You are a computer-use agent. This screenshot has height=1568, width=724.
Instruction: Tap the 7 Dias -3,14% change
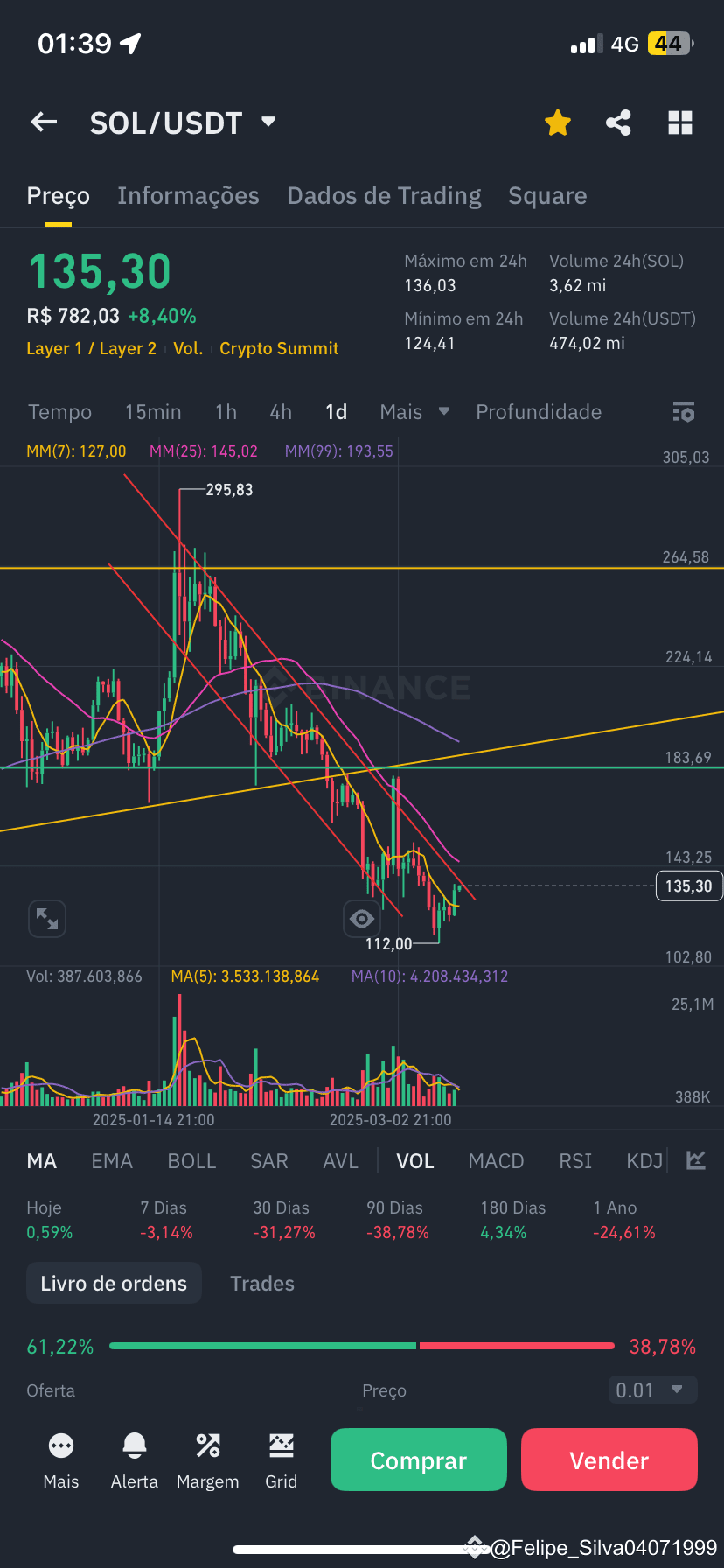166,1220
